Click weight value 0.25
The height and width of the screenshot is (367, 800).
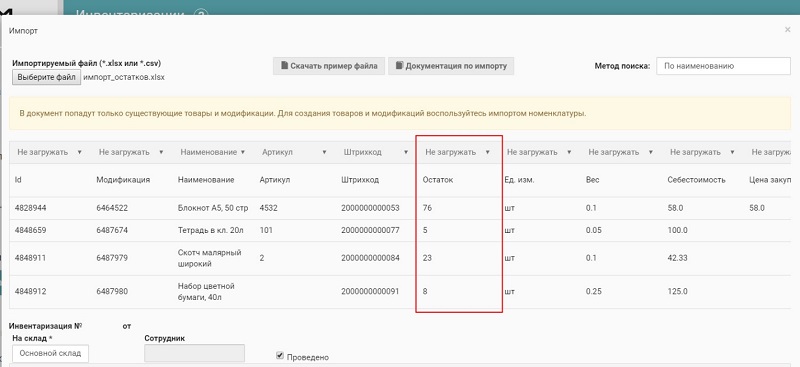coord(593,291)
